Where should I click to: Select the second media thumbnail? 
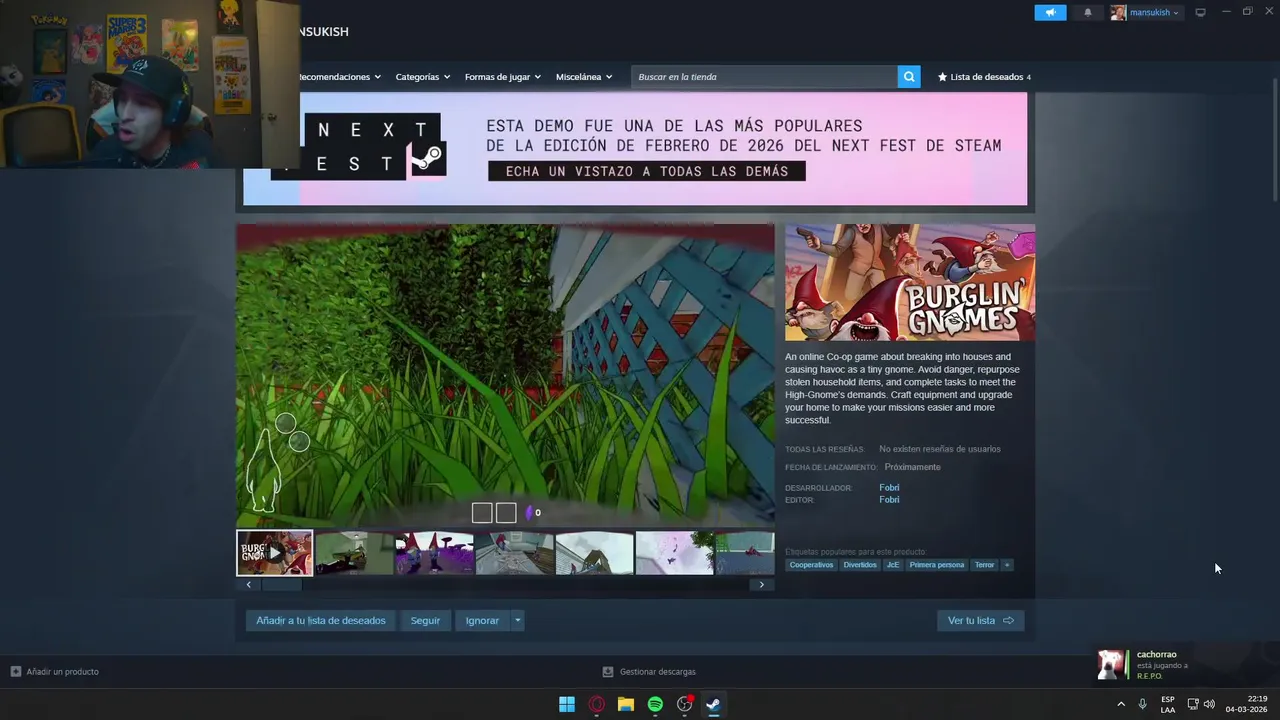tap(354, 553)
